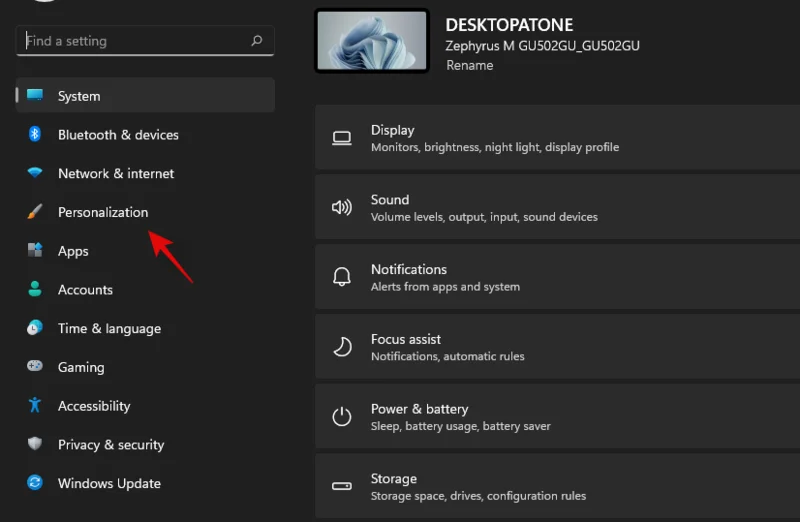The height and width of the screenshot is (522, 800).
Task: Open Privacy & security page
Action: click(x=145, y=444)
